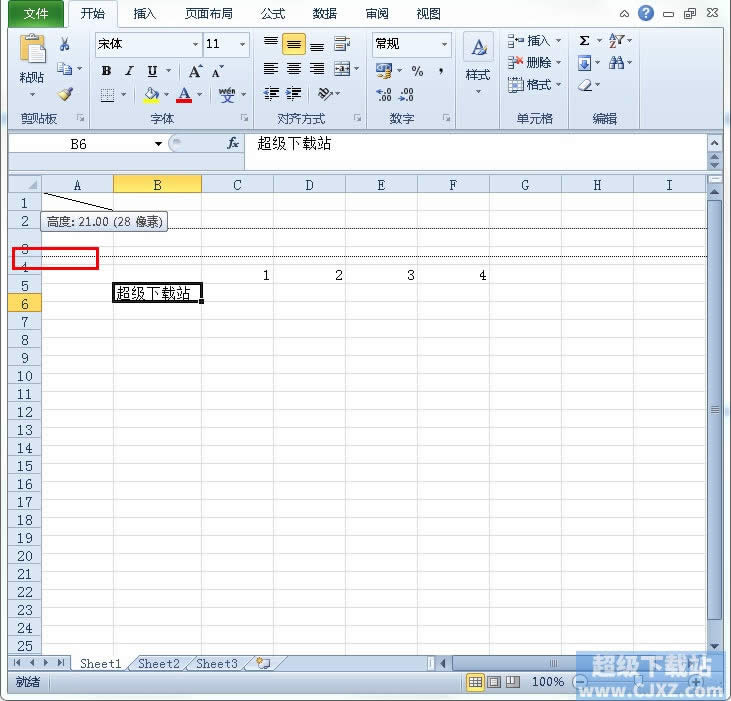The image size is (731, 701).
Task: Switch to Sheet3 worksheet tab
Action: tap(217, 663)
